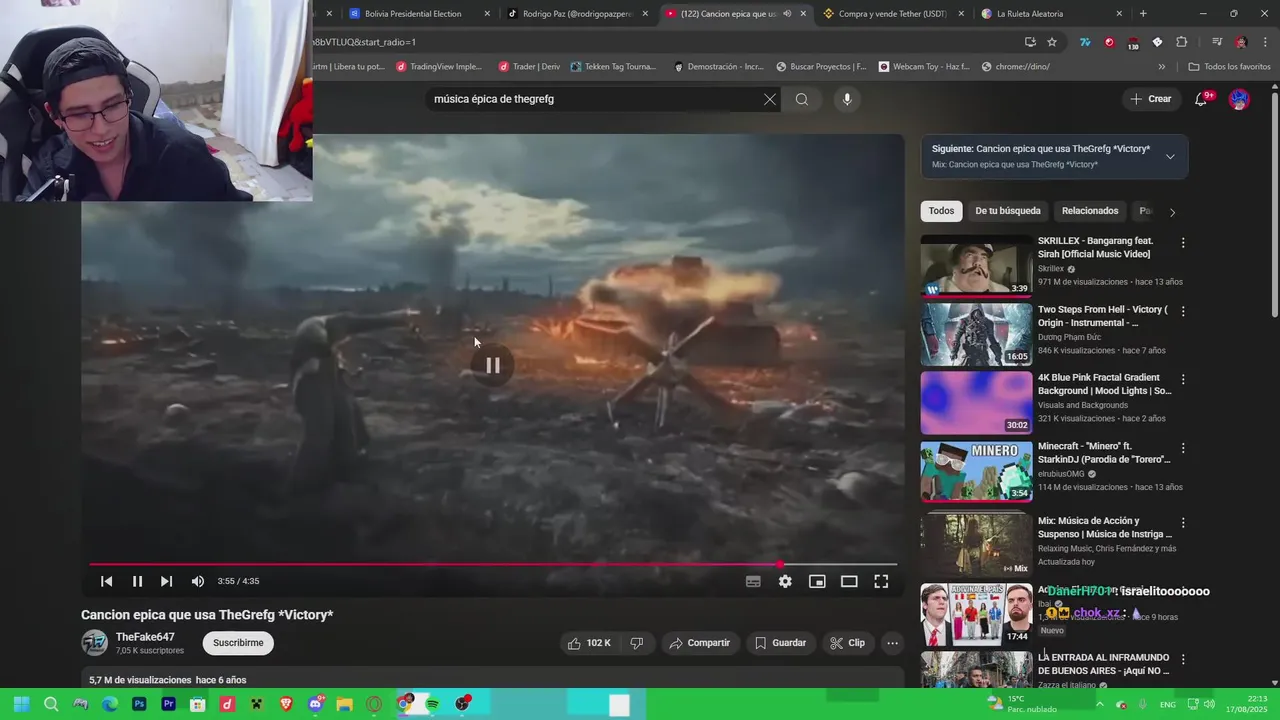The height and width of the screenshot is (720, 1280).
Task: Pause the video with the player pause button
Action: (x=137, y=581)
